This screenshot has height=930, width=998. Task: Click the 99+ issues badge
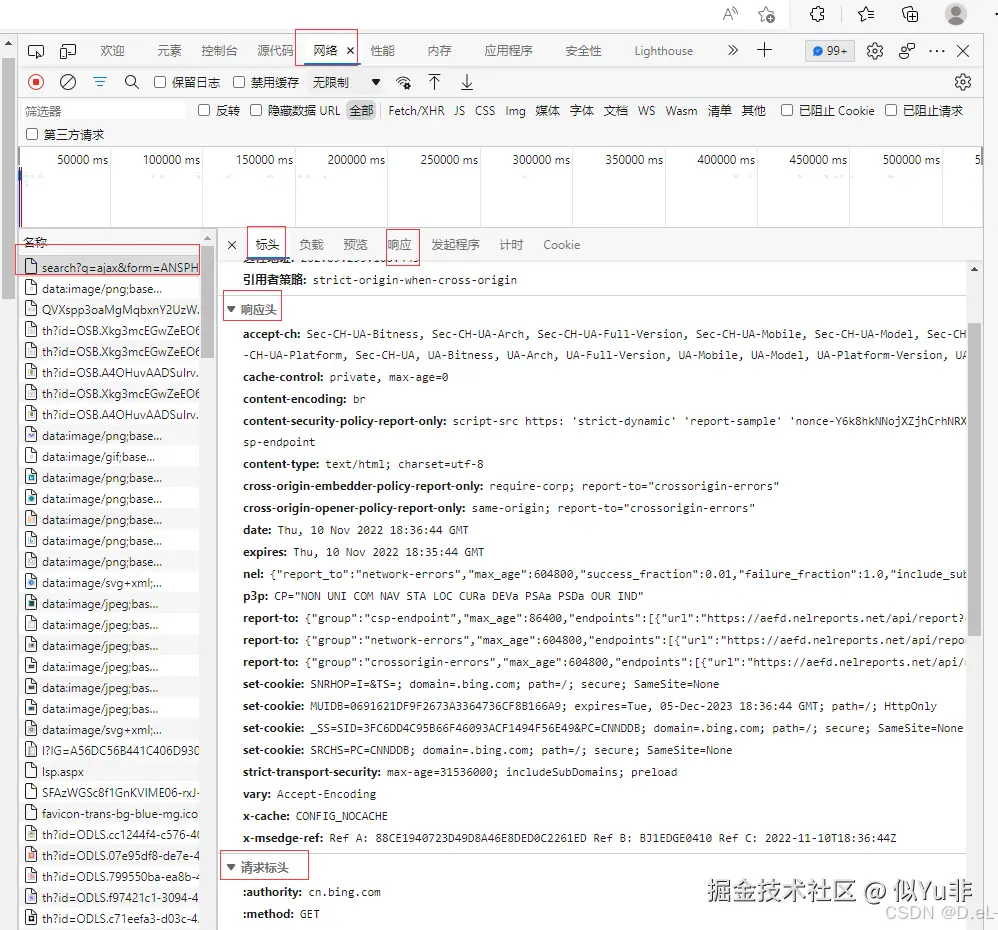click(830, 51)
